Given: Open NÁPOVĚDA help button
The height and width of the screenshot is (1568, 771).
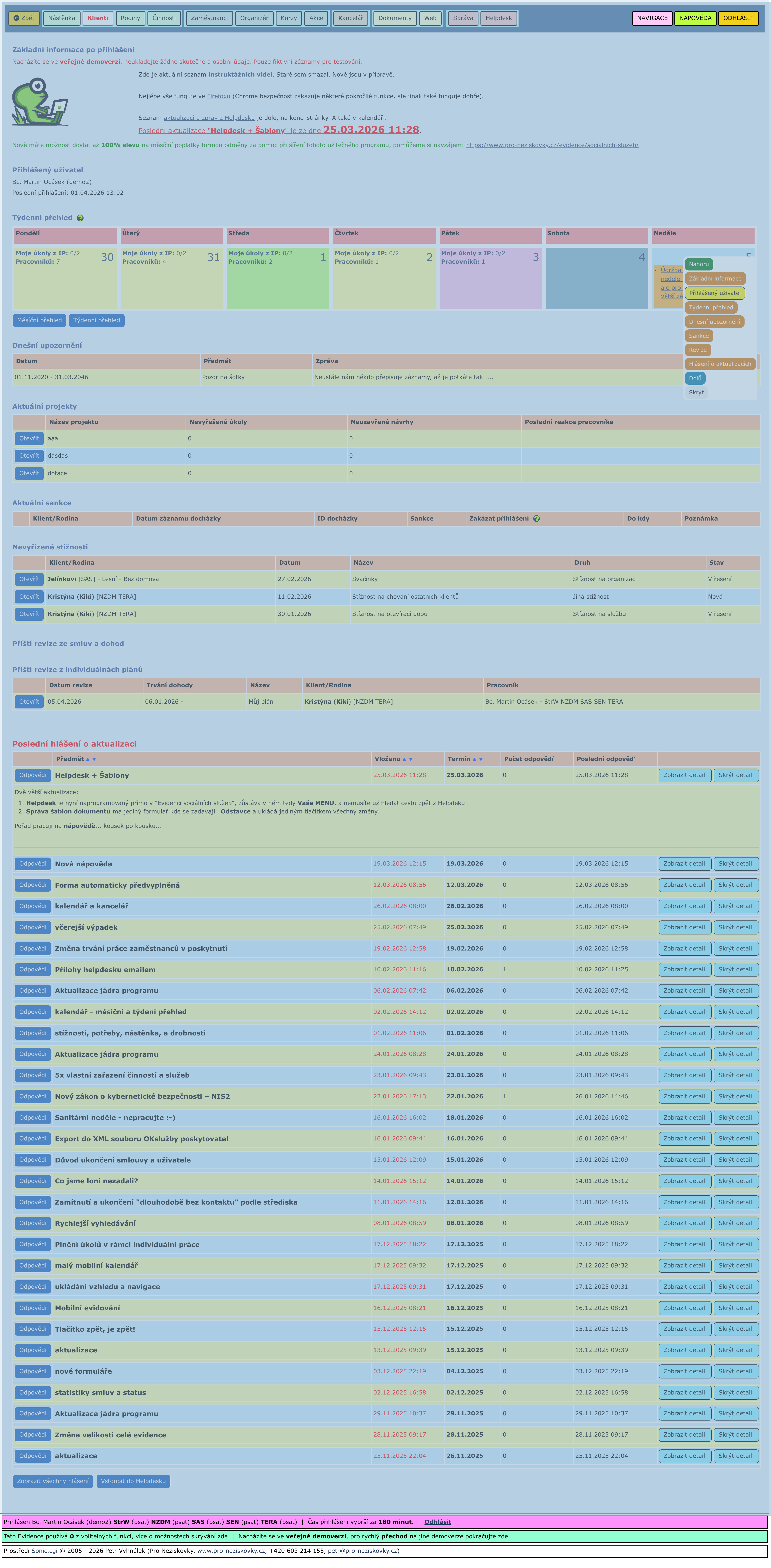Looking at the screenshot, I should click(x=695, y=18).
